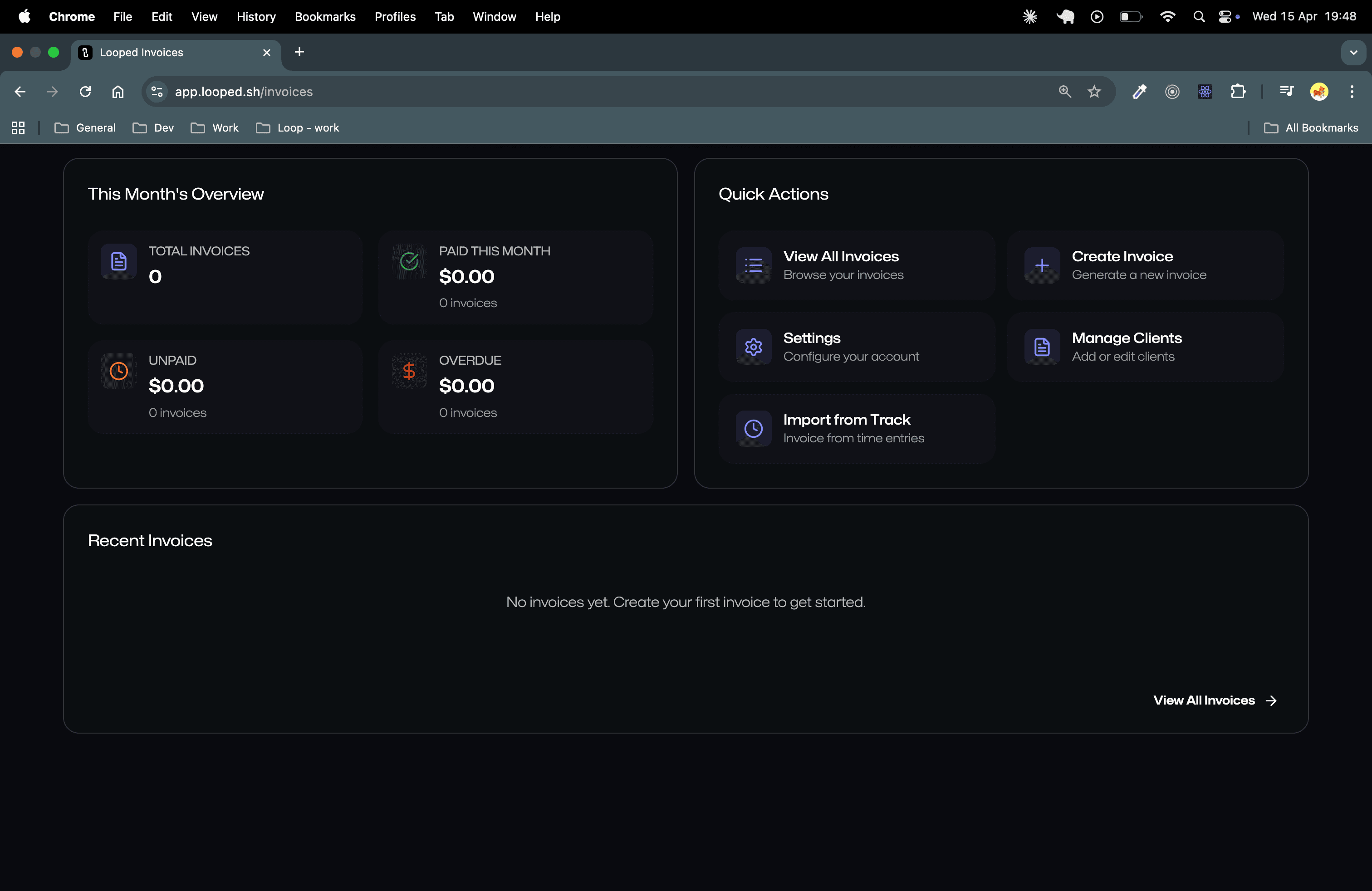The width and height of the screenshot is (1372, 891).
Task: Open the Bookmarks menu
Action: (x=325, y=17)
